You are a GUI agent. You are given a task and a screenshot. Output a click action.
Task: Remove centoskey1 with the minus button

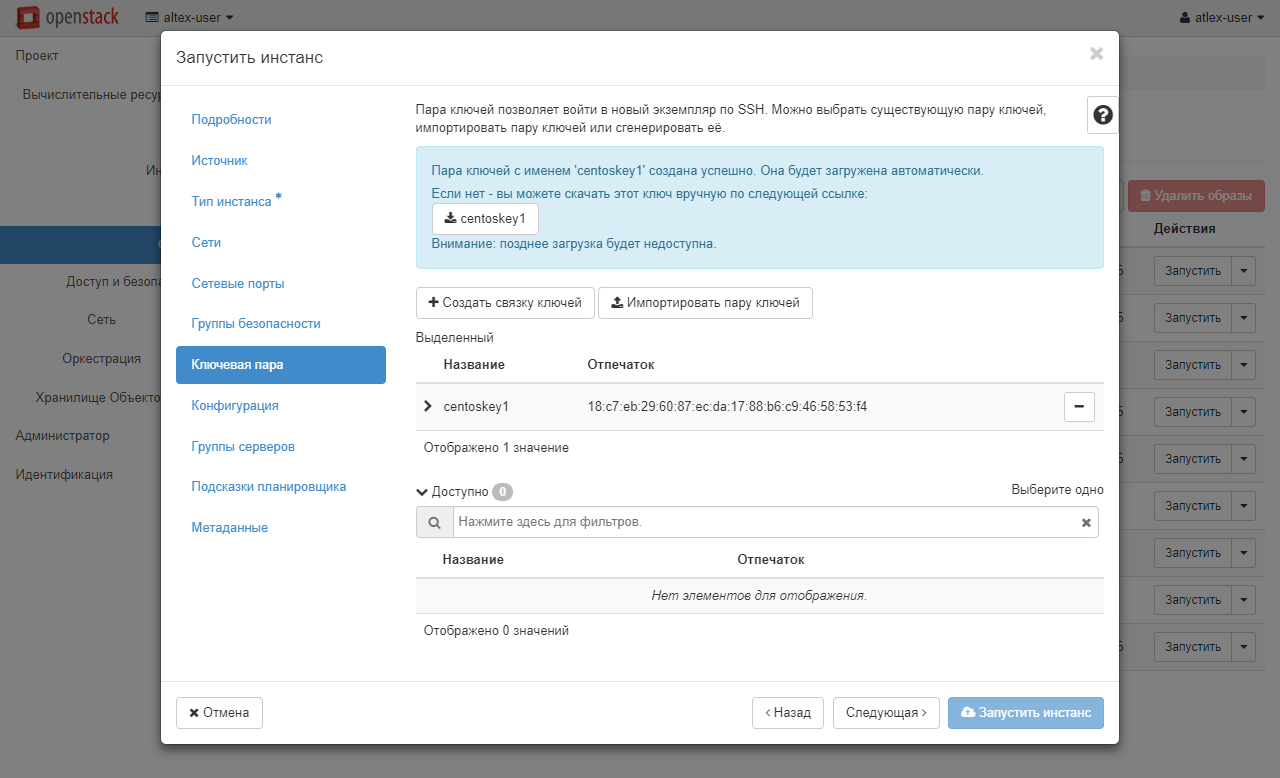pyautogui.click(x=1079, y=407)
